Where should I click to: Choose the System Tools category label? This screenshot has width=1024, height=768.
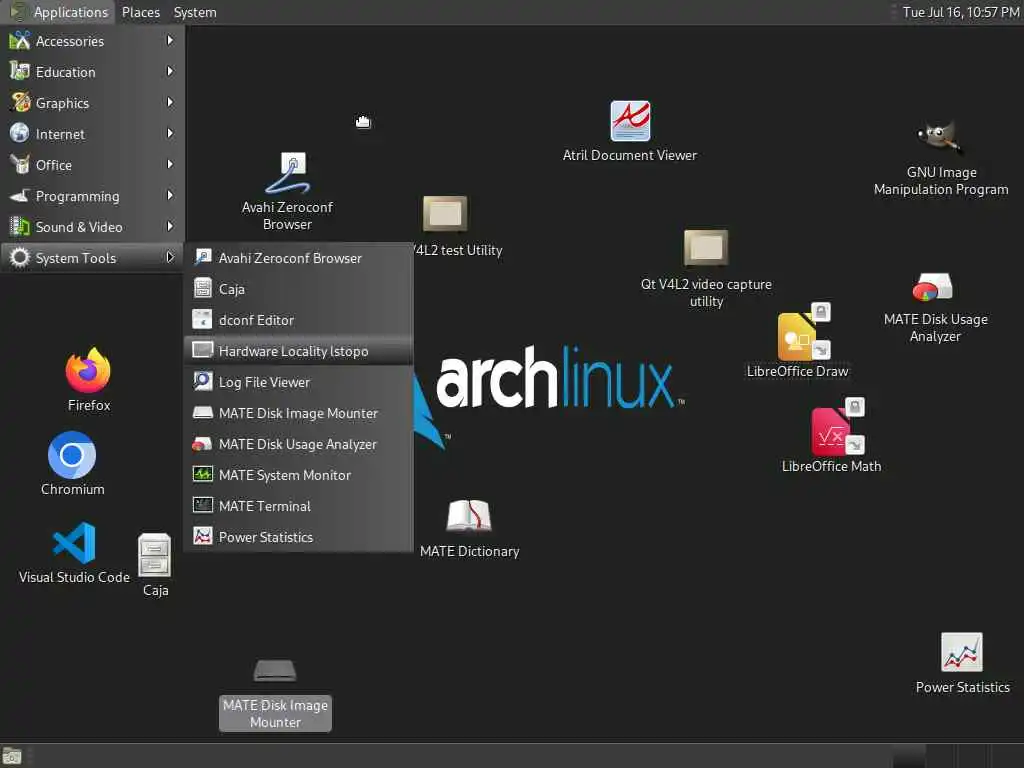(x=76, y=258)
